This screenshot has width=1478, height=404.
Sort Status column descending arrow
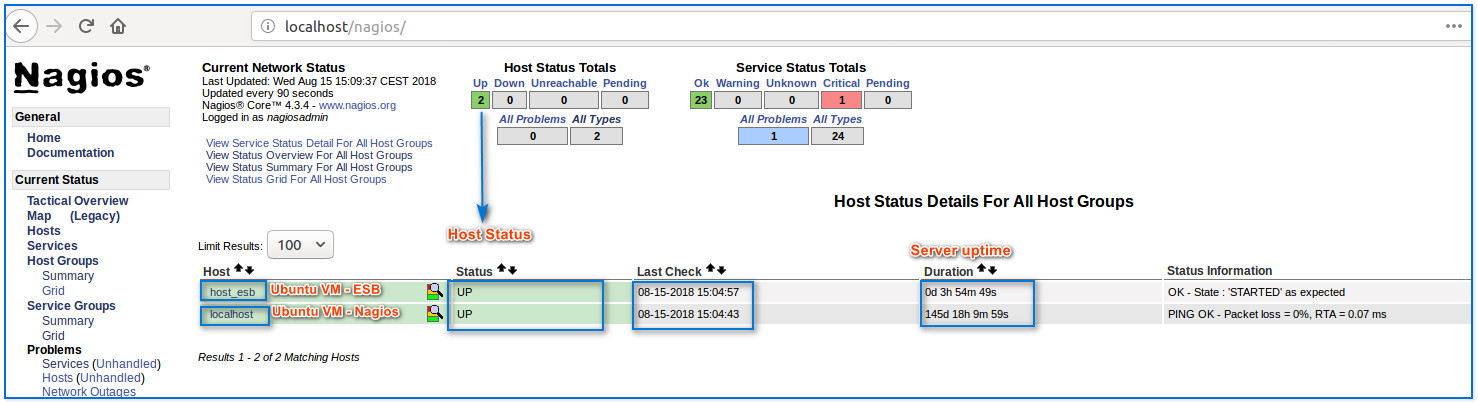pos(513,271)
